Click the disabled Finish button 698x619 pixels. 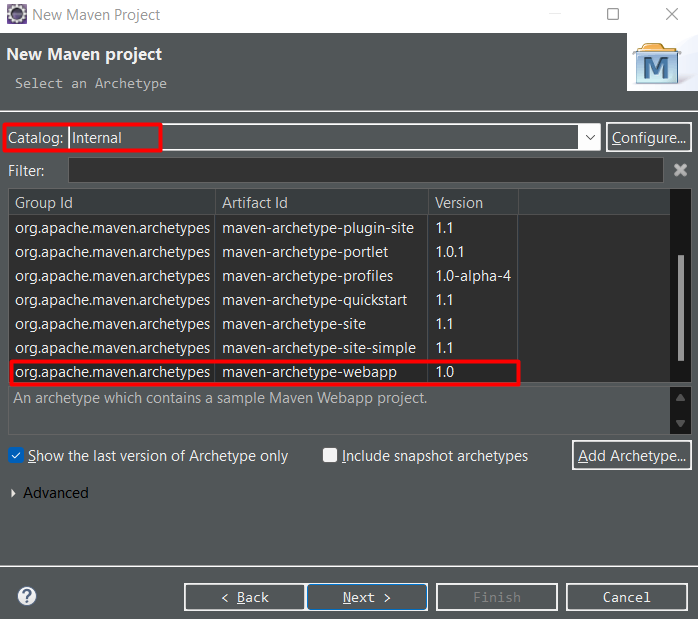pos(497,597)
